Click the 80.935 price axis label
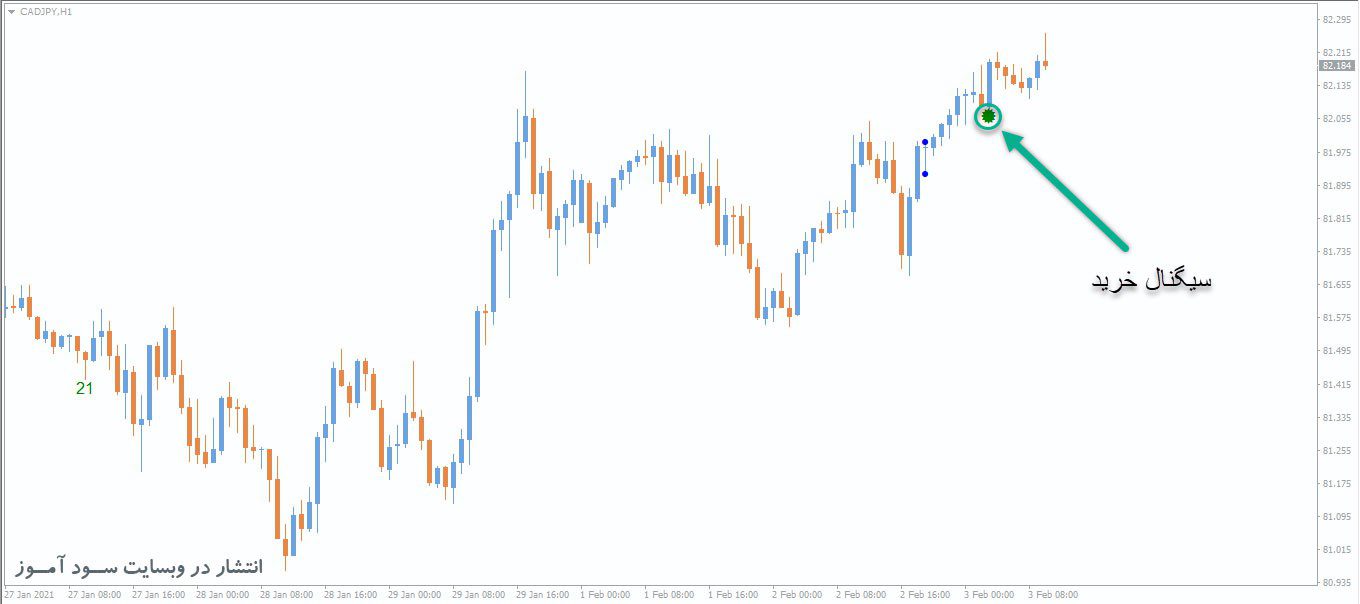This screenshot has height=604, width=1360. point(1337,582)
